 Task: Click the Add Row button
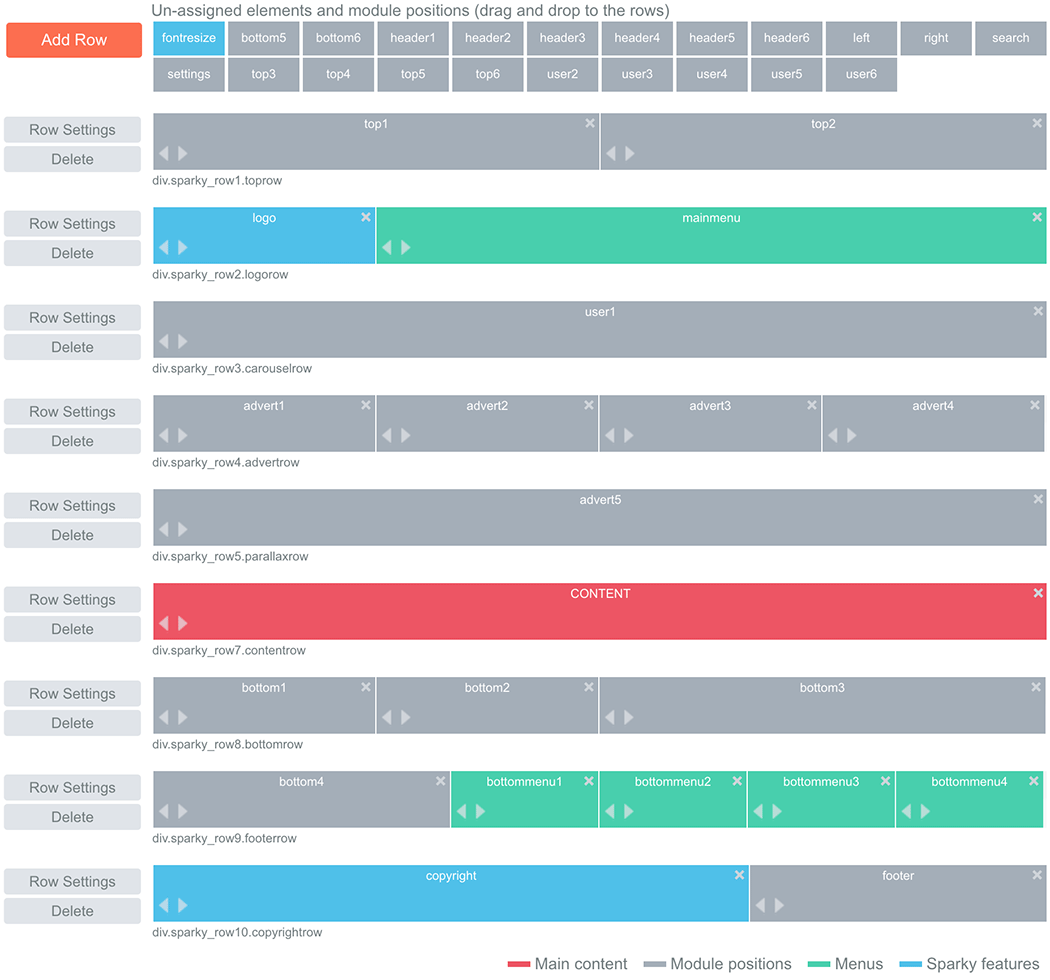click(74, 40)
